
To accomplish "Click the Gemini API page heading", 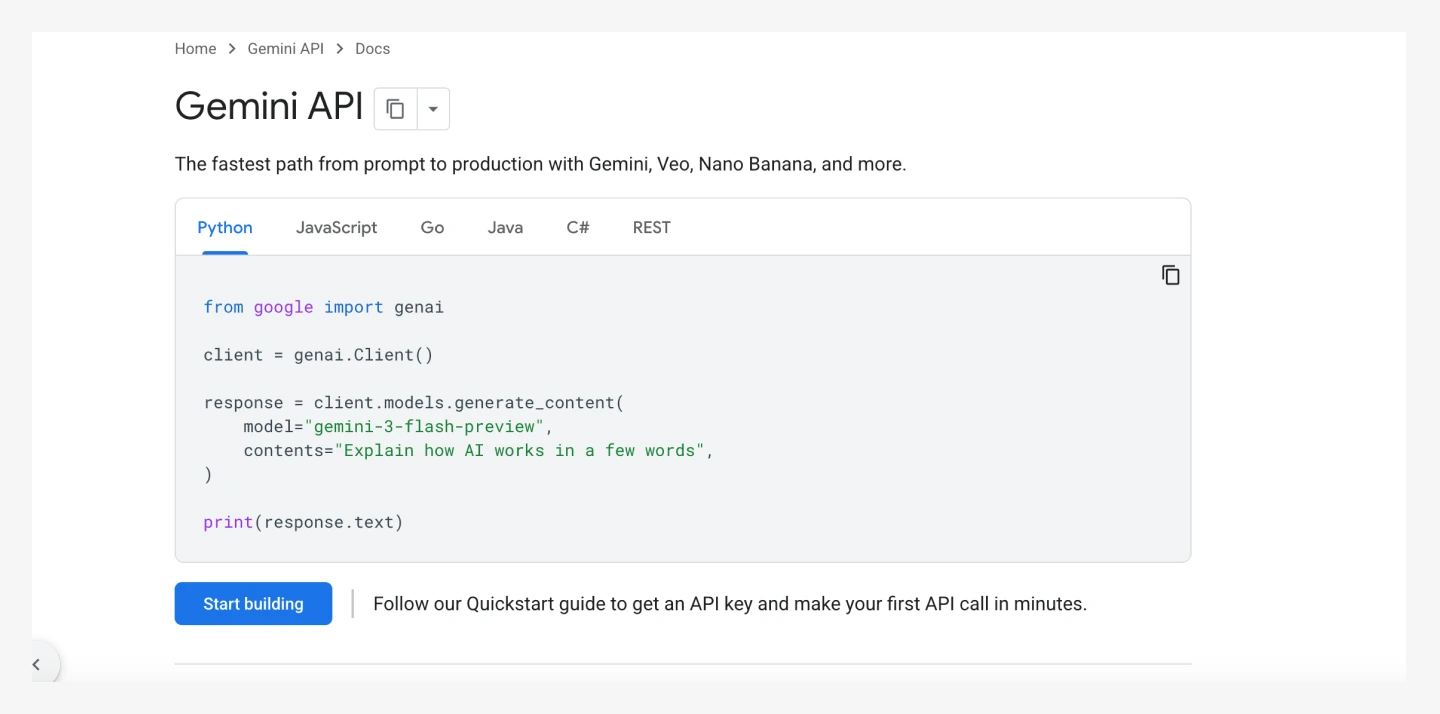I will pyautogui.click(x=269, y=106).
